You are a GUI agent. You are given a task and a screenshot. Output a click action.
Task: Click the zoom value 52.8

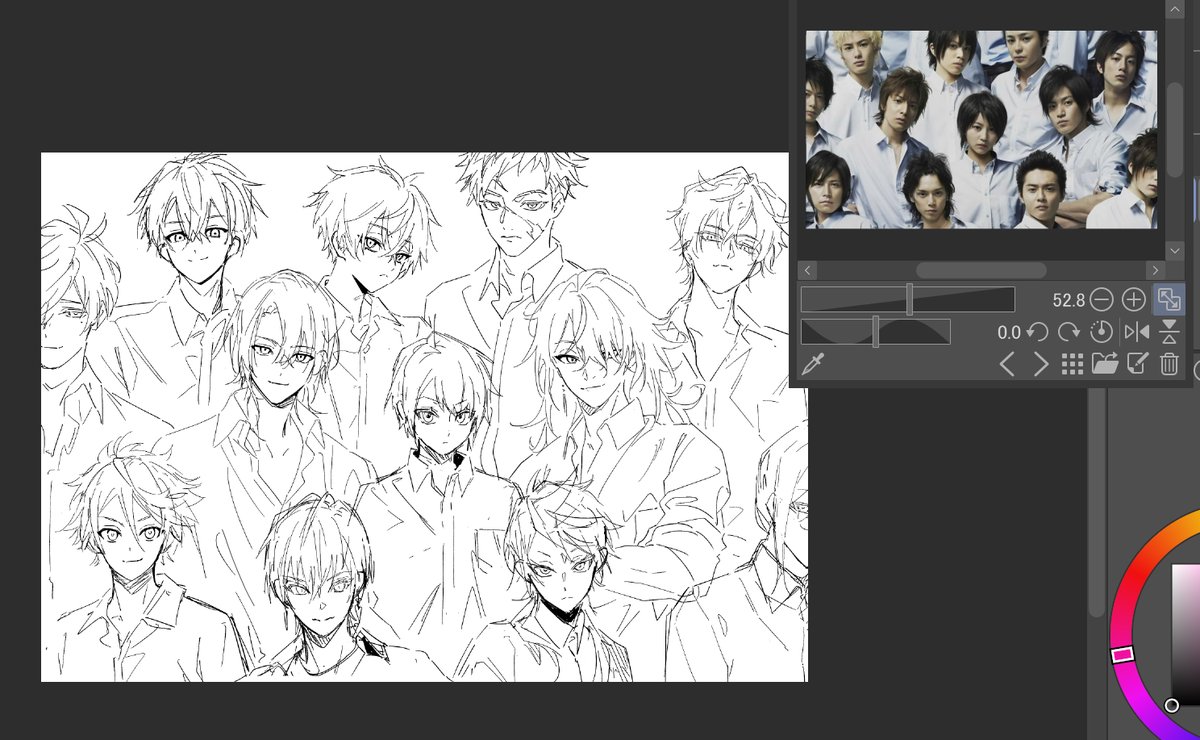(1069, 300)
